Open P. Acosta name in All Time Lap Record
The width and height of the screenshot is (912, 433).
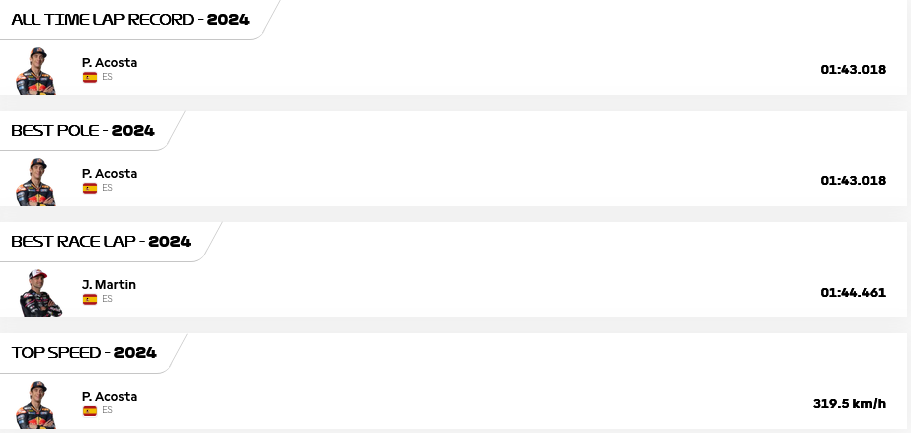point(109,63)
